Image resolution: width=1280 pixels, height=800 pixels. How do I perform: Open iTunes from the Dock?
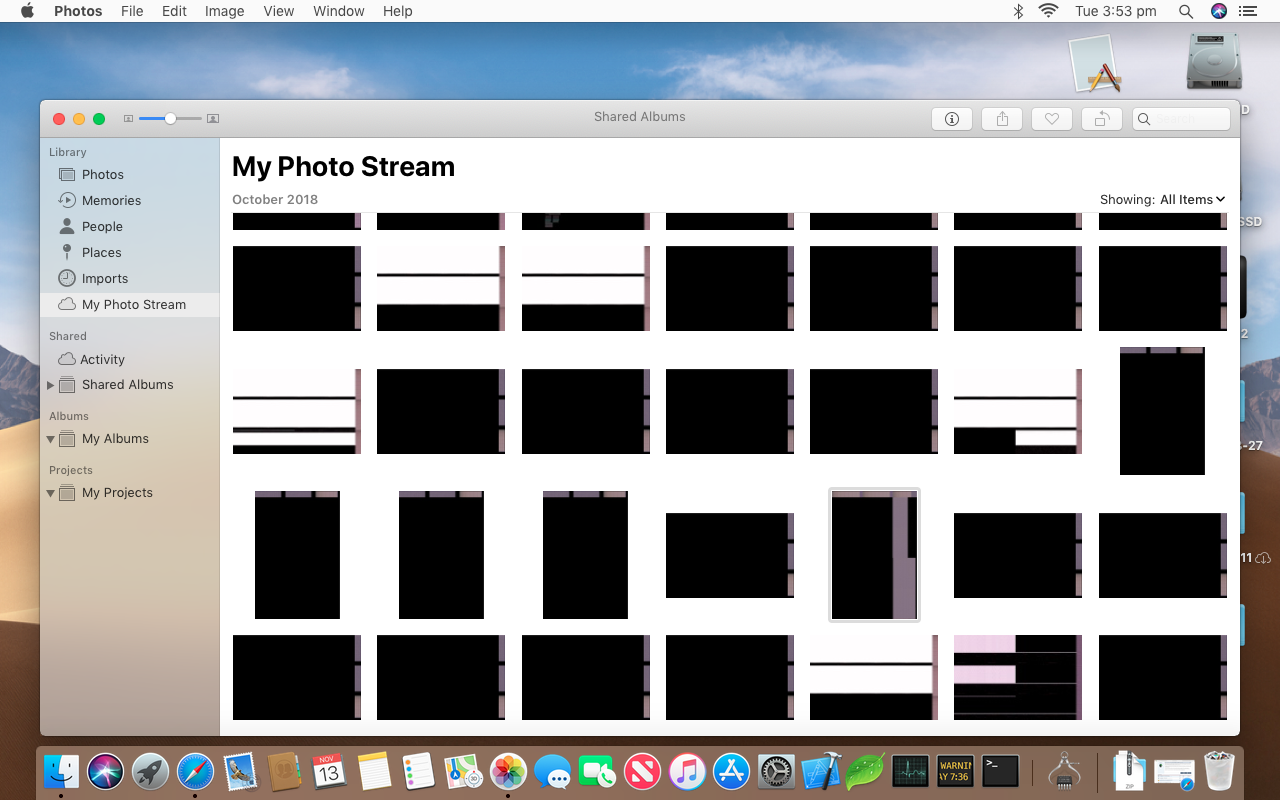[686, 771]
